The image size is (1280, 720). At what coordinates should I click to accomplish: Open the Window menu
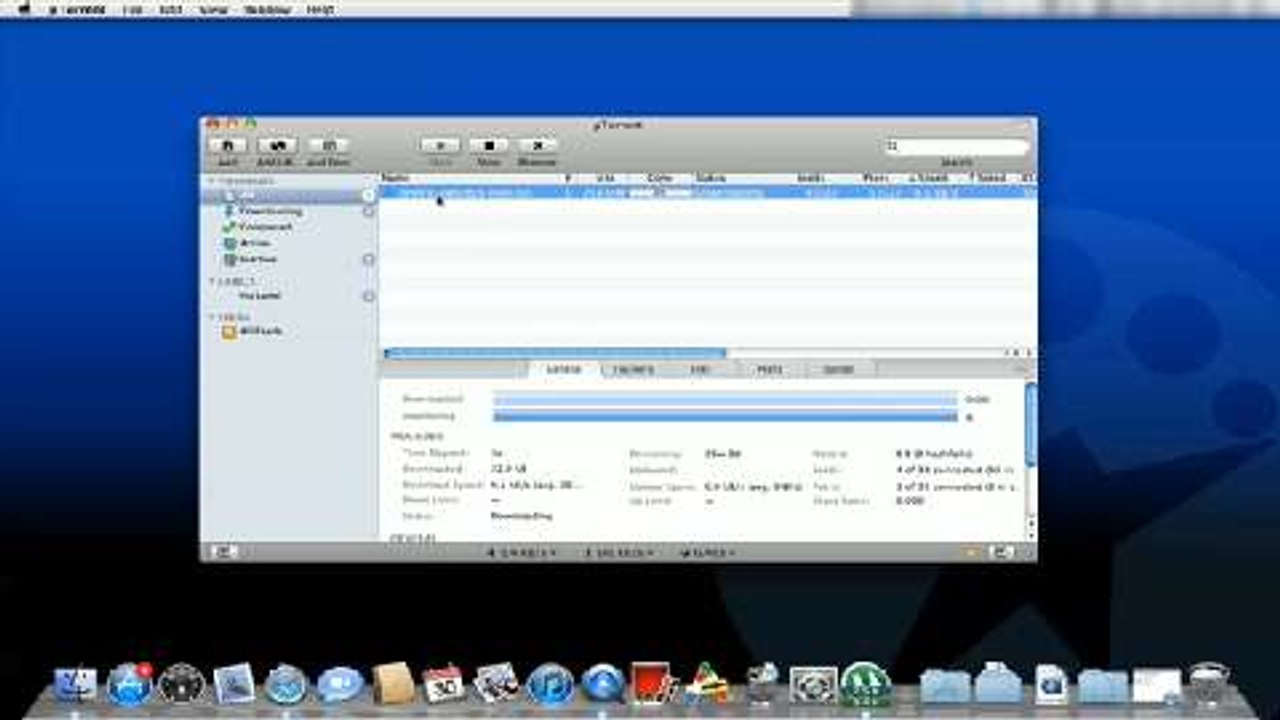(x=267, y=8)
